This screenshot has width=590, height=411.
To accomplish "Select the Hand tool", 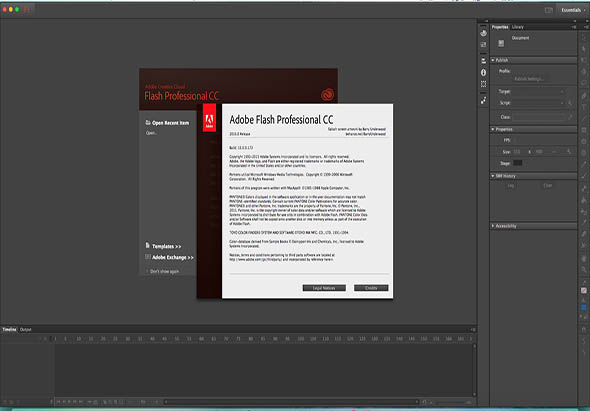I will pos(584,258).
